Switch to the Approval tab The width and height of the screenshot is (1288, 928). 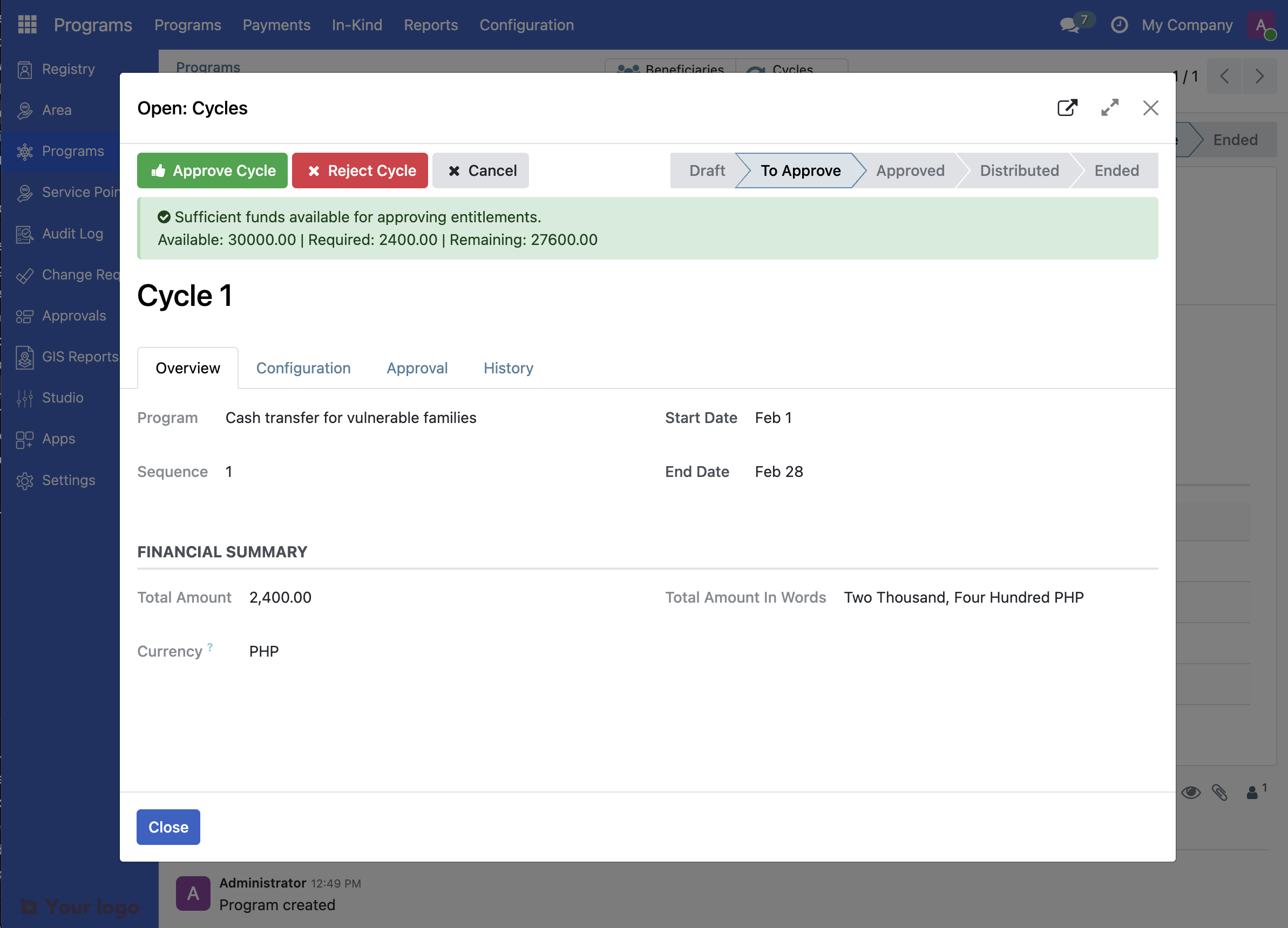[417, 368]
